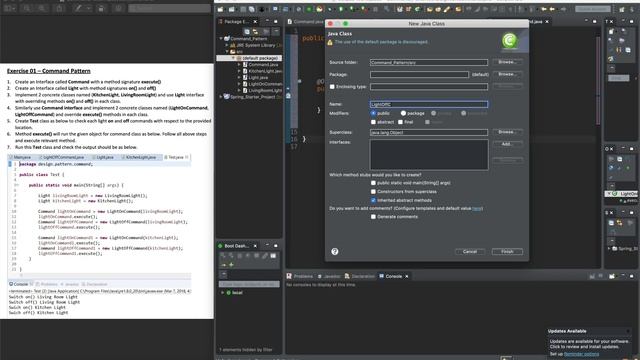Click the Boot Dashboard filter text field
Image resolution: width=640 pixels, height=360 pixels.
[x=249, y=284]
